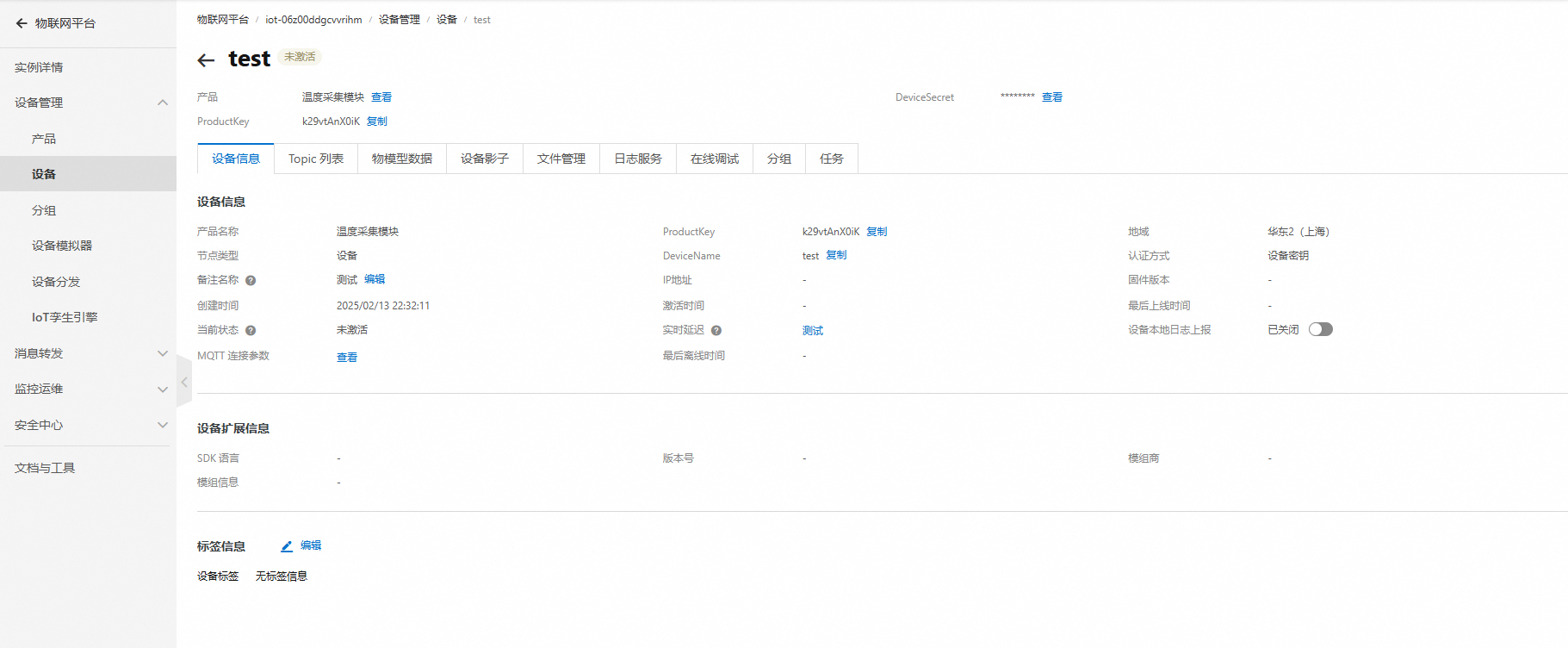Collapse the 设备管理 menu section
1568x648 pixels.
162,103
